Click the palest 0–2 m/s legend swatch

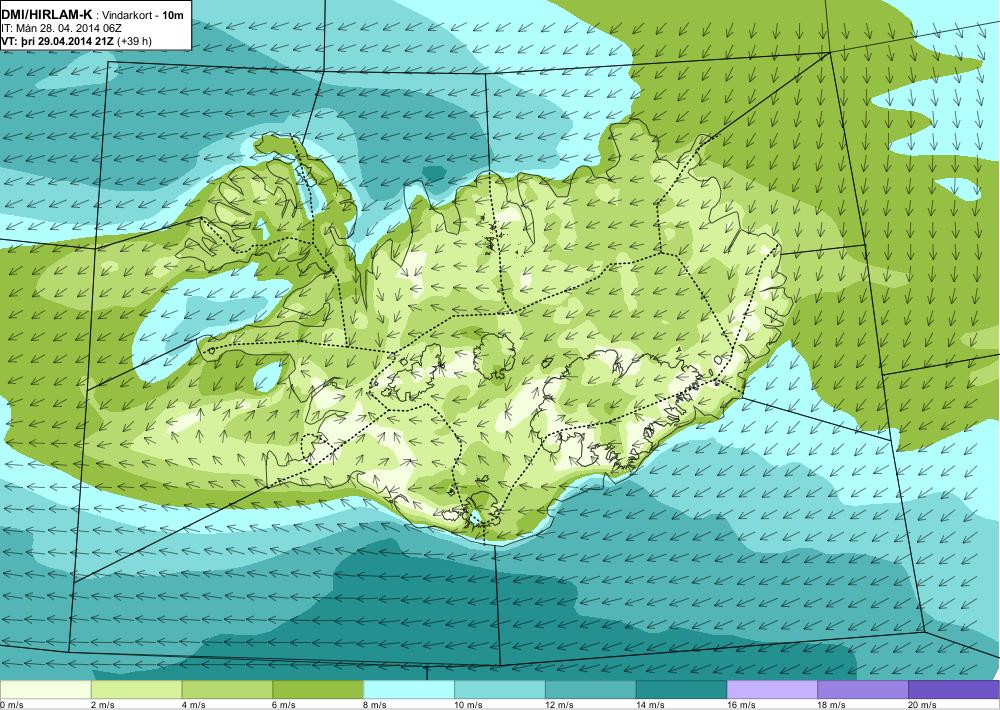[46, 690]
